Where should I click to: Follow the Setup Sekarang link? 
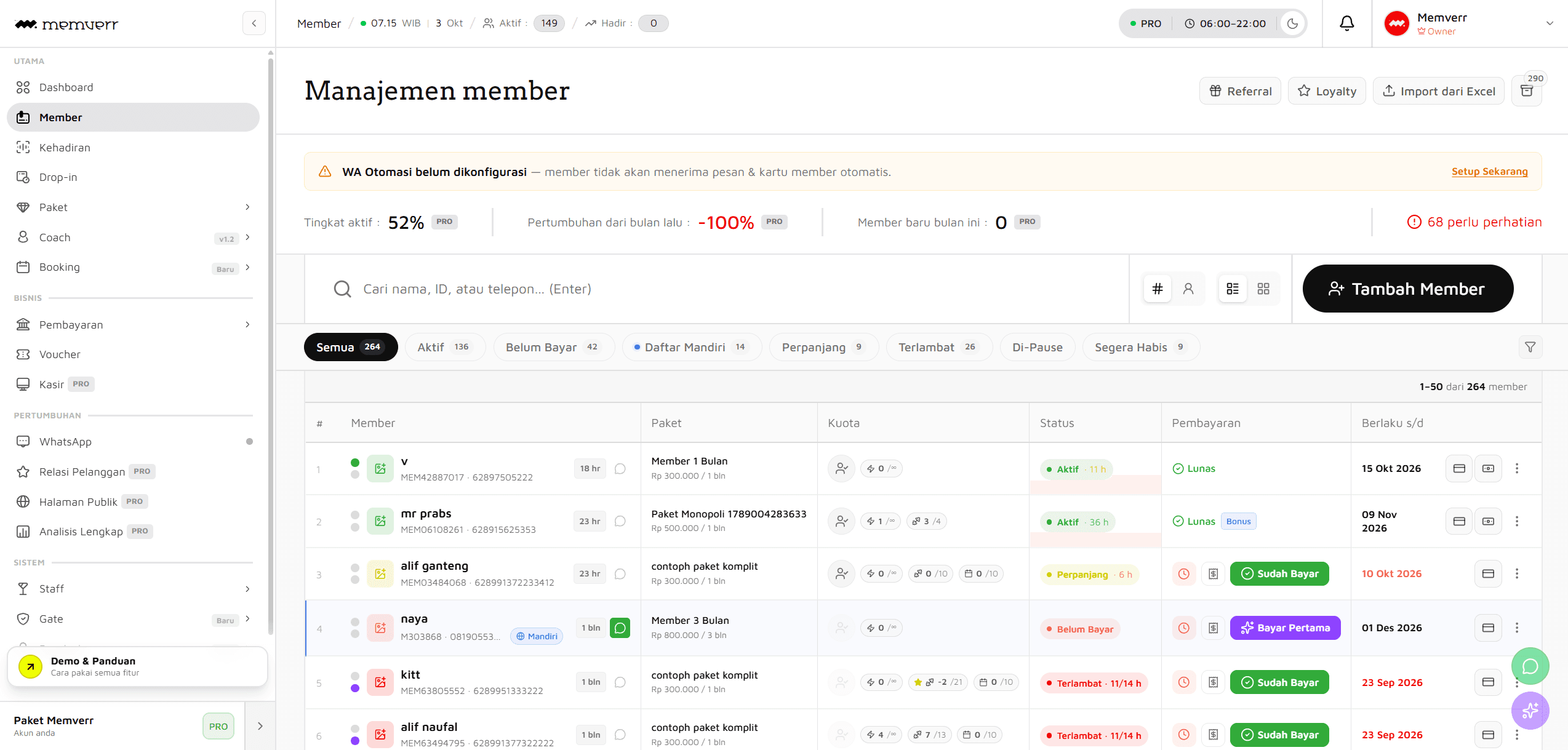point(1489,172)
